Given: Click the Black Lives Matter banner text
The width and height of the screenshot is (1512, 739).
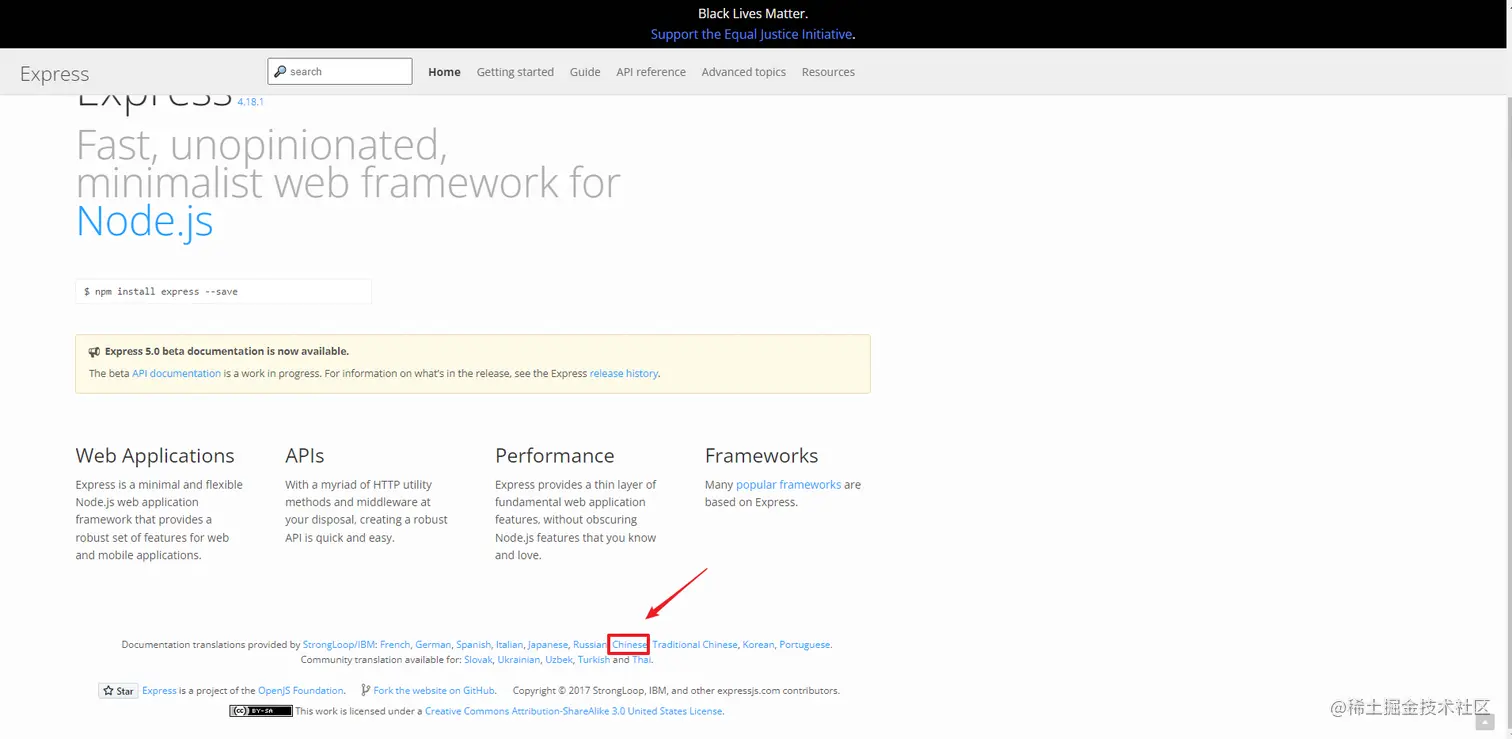Looking at the screenshot, I should (753, 14).
